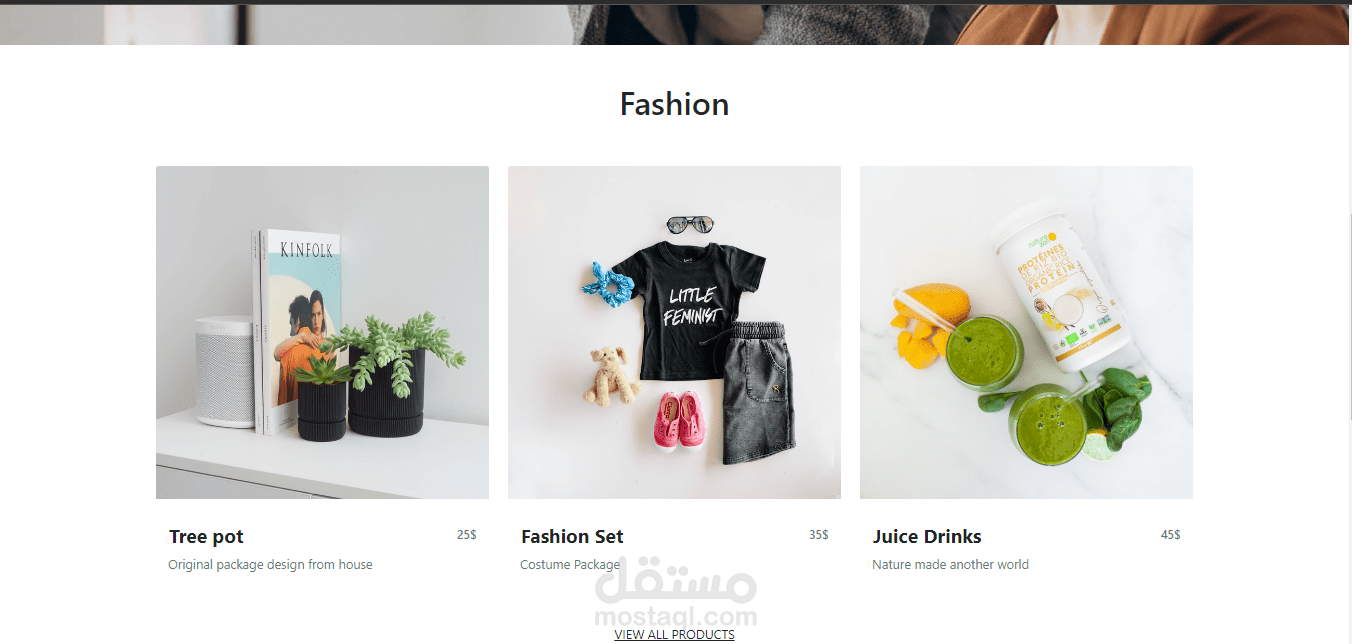Click the Fashion section heading
Viewport: 1352px width, 644px height.
tap(674, 104)
